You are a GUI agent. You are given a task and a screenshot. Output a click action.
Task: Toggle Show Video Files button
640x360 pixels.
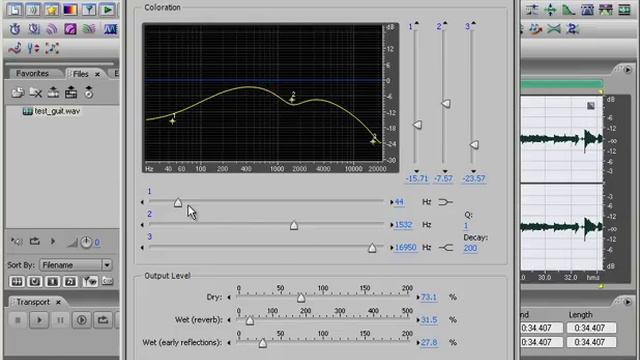click(x=53, y=281)
